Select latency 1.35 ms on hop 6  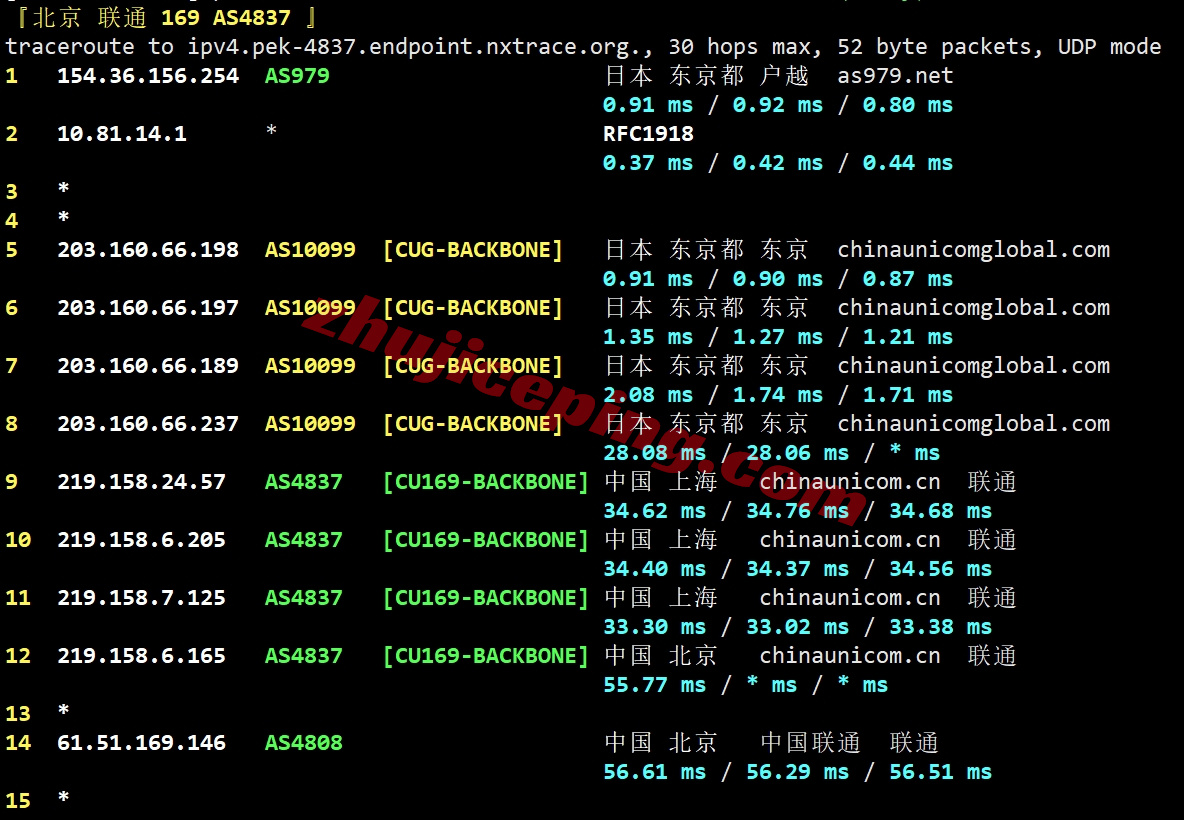648,337
